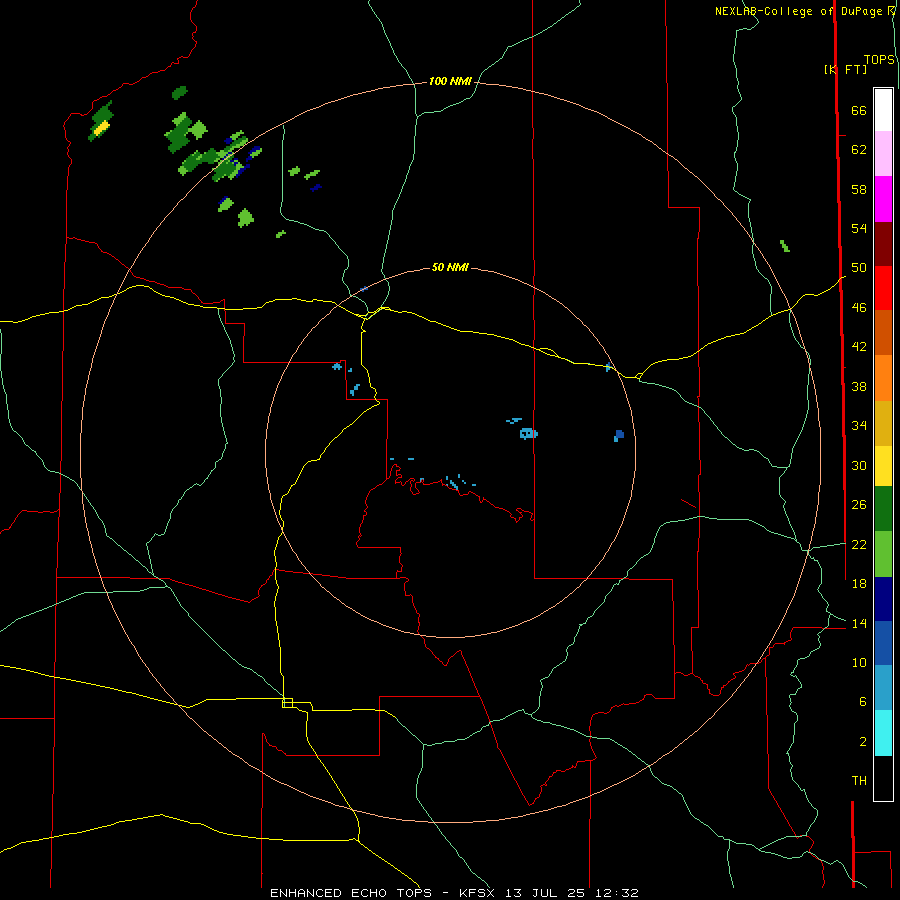Click the "34" legend label

[x=859, y=426]
